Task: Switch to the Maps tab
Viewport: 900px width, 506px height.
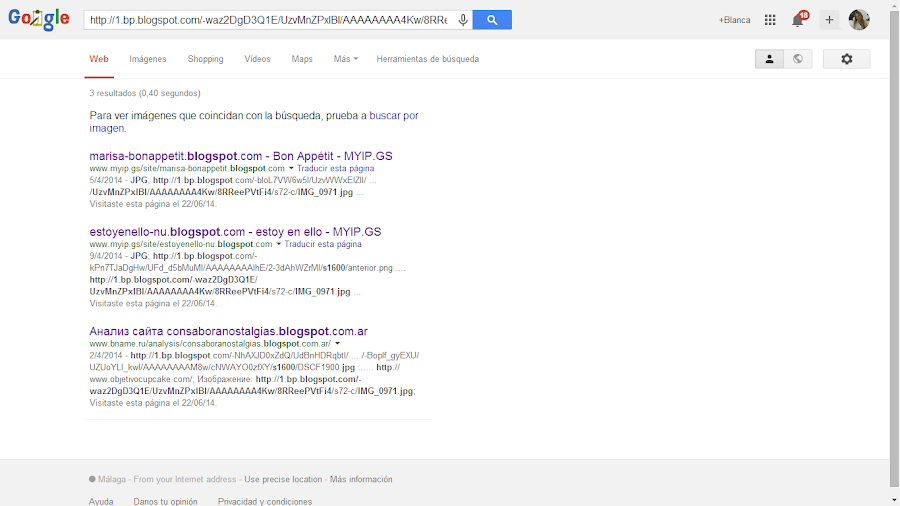Action: 302,59
